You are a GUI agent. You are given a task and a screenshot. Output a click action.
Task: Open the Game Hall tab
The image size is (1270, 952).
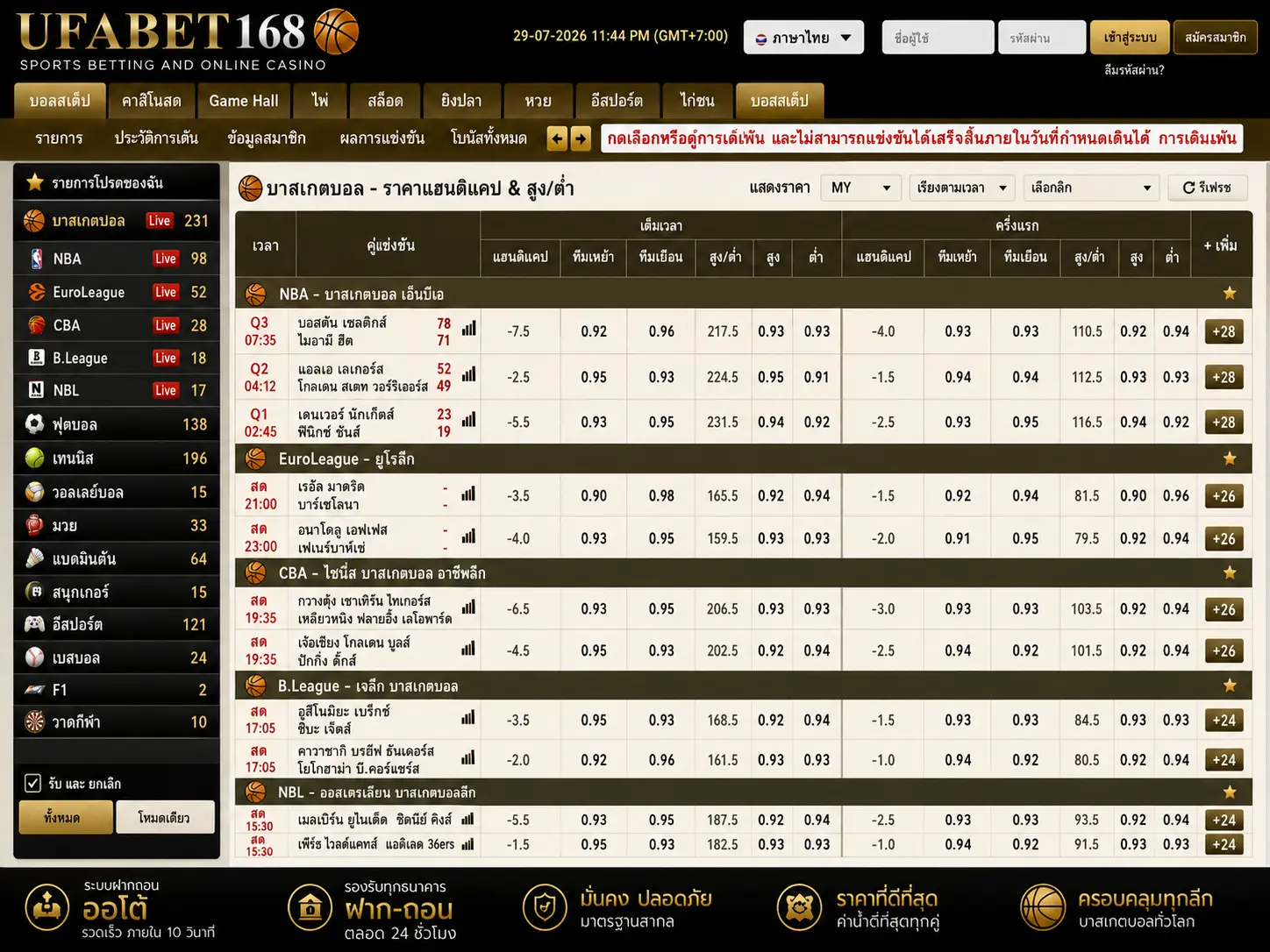point(244,101)
